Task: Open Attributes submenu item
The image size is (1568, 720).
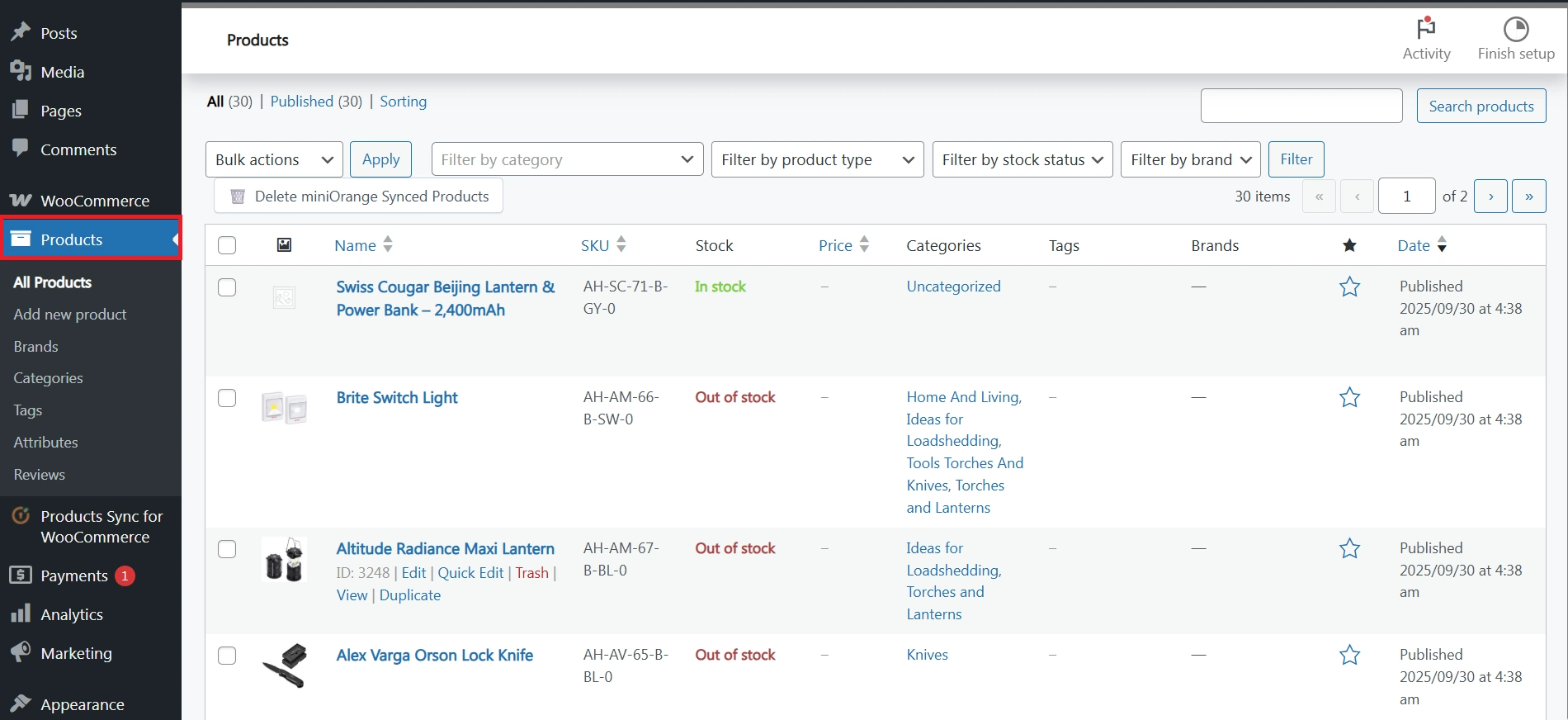Action: pos(46,443)
